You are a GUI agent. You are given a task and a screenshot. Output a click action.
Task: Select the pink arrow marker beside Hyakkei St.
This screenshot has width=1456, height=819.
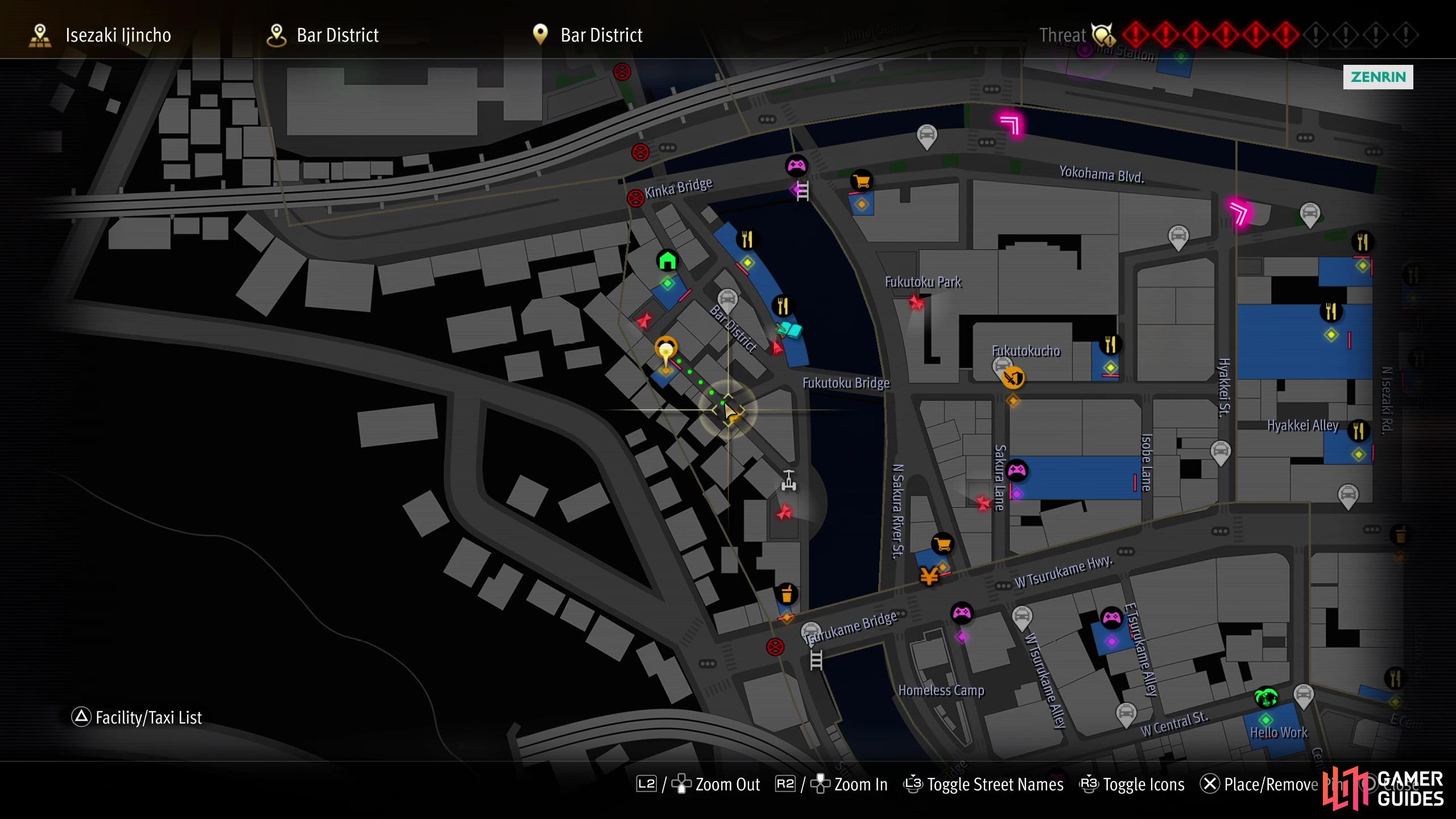[1239, 212]
